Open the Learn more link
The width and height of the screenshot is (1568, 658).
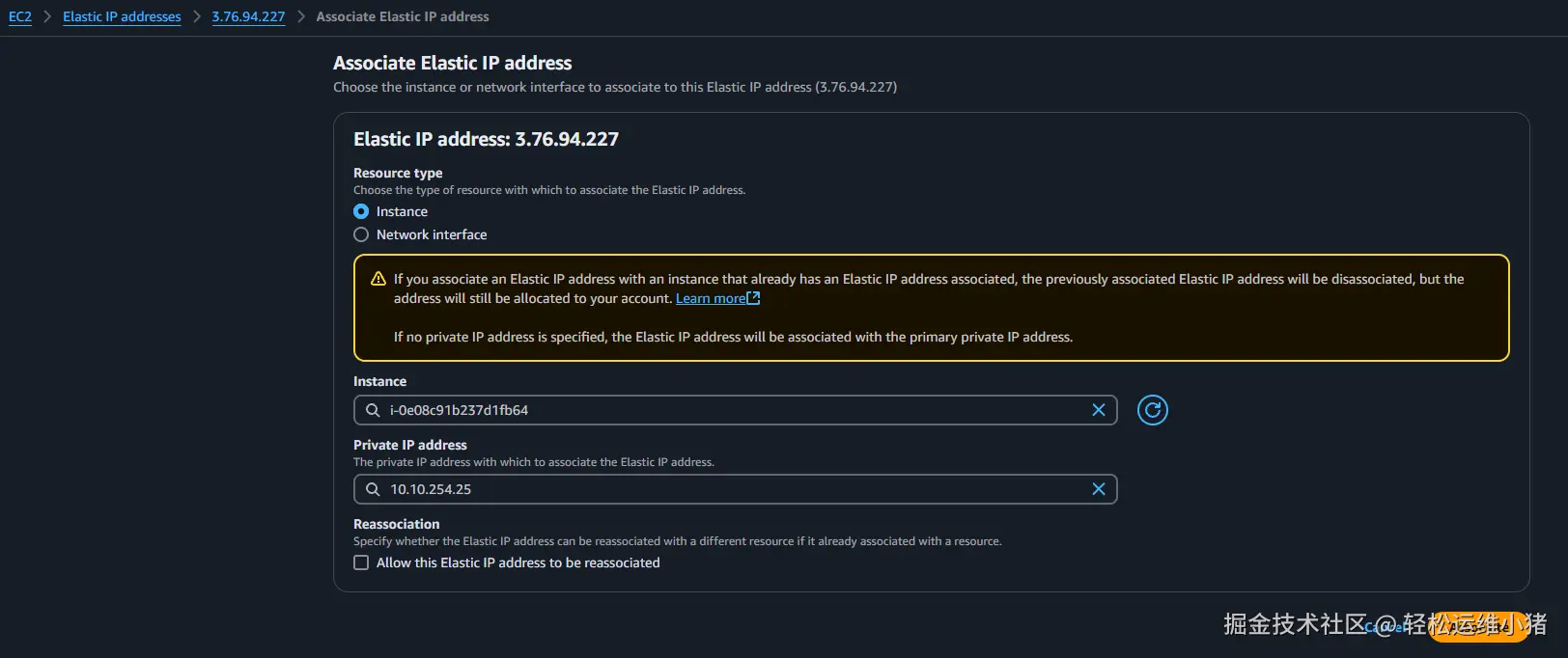click(710, 298)
